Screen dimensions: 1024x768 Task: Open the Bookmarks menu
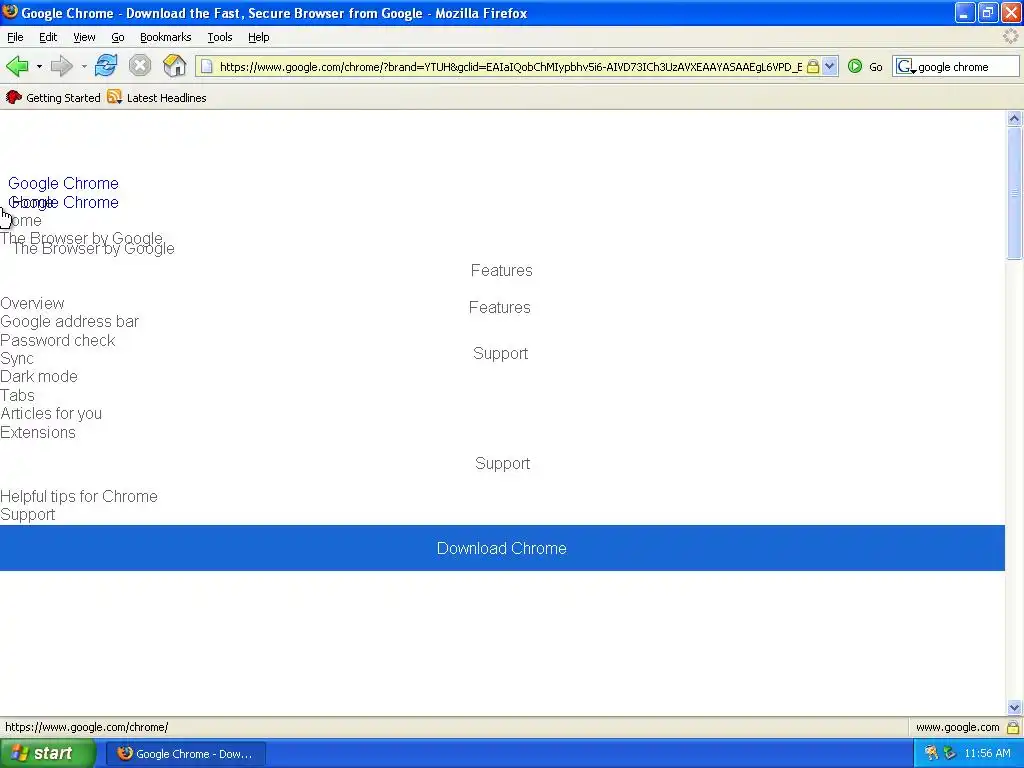click(x=165, y=37)
